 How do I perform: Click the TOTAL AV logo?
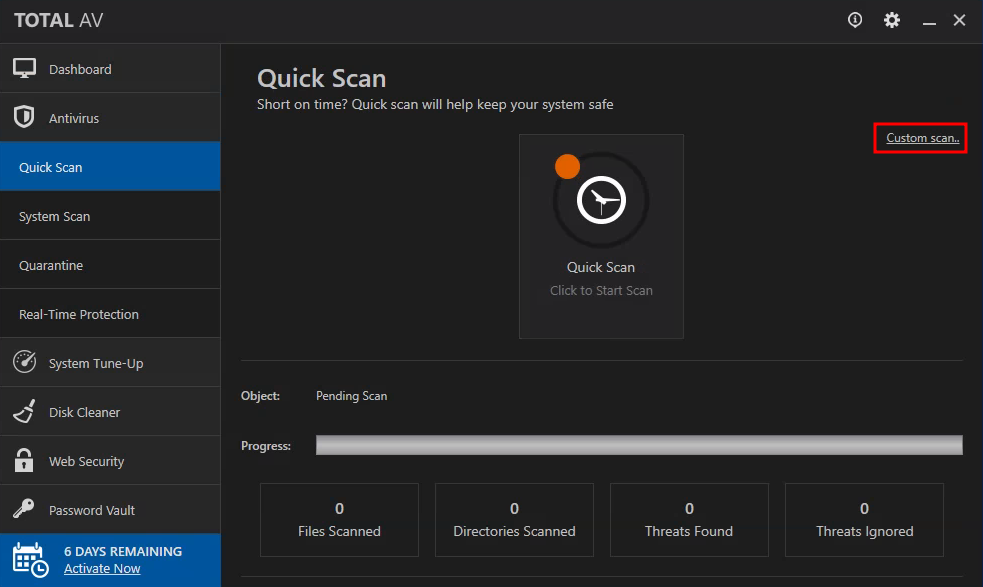click(x=58, y=20)
